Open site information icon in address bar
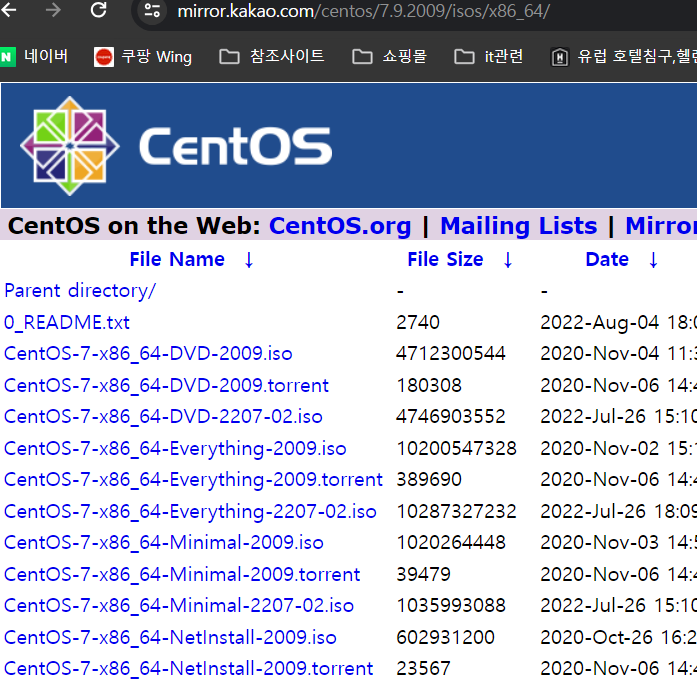This screenshot has height=681, width=697. tap(152, 10)
